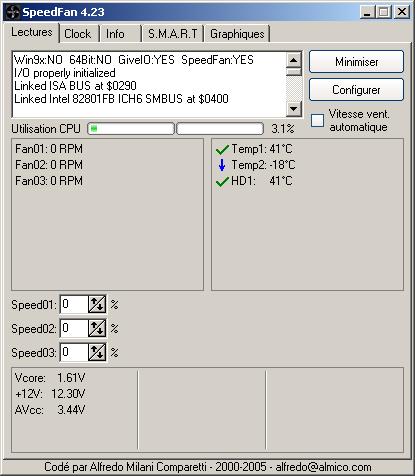
Task: Click the Speed01 spinner arrows
Action: tap(97, 304)
